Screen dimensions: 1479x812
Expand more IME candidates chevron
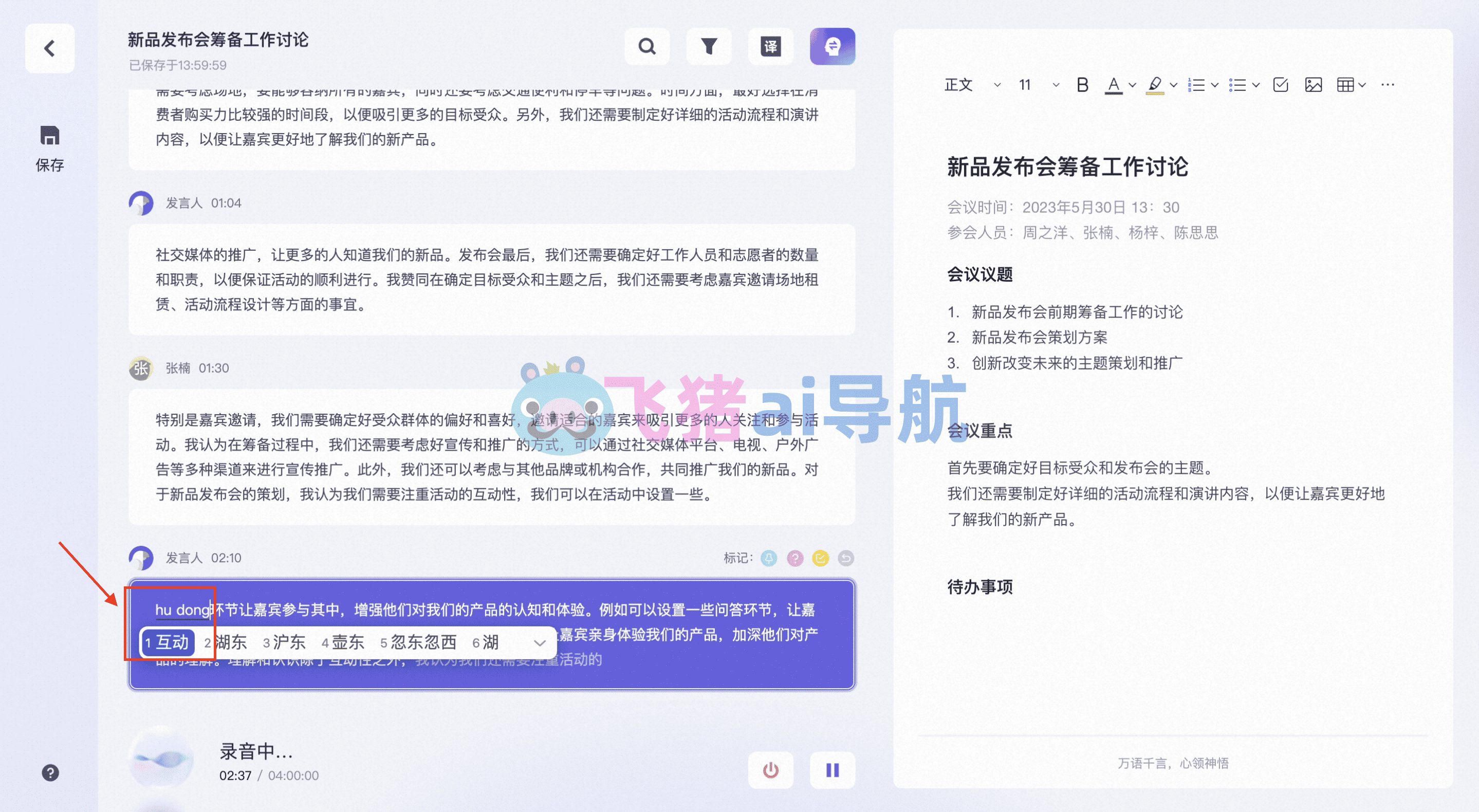[x=540, y=642]
